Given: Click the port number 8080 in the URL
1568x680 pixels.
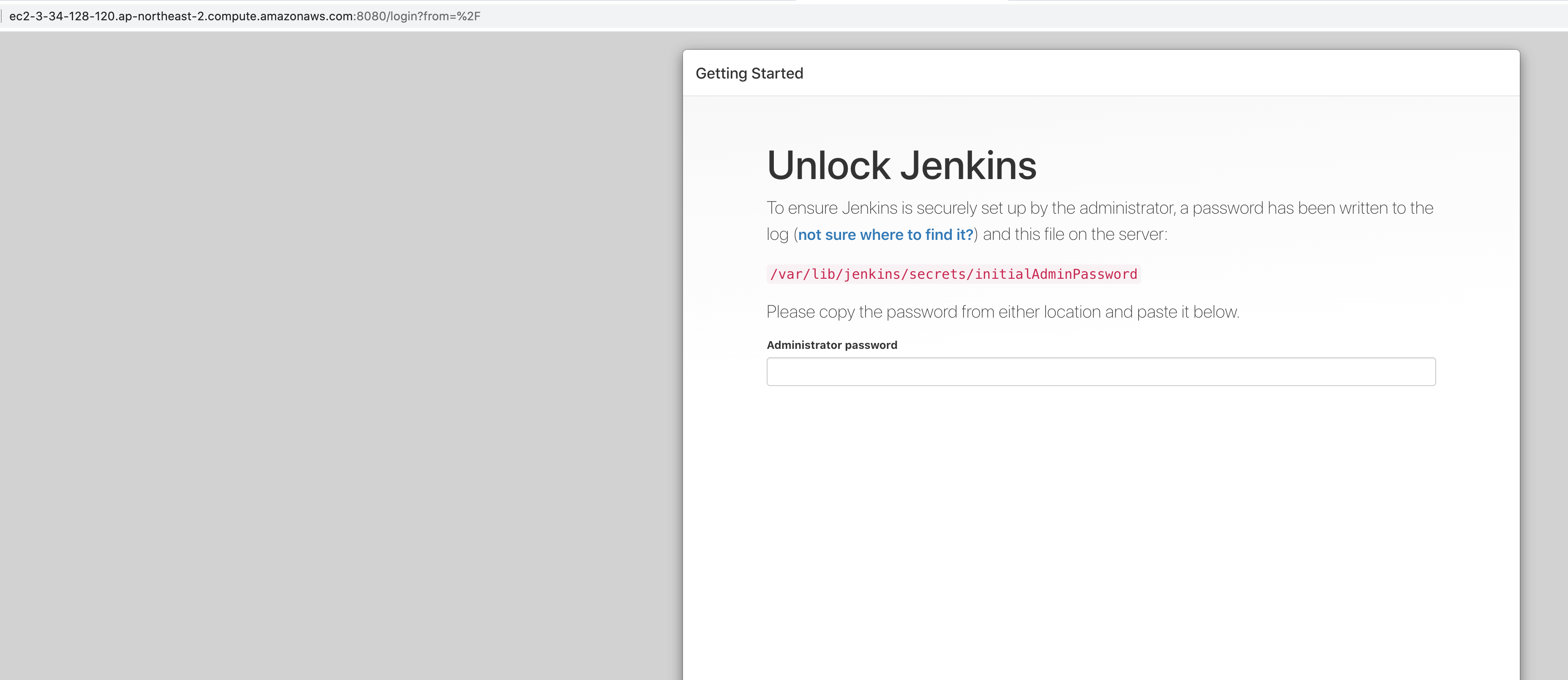Looking at the screenshot, I should point(371,16).
